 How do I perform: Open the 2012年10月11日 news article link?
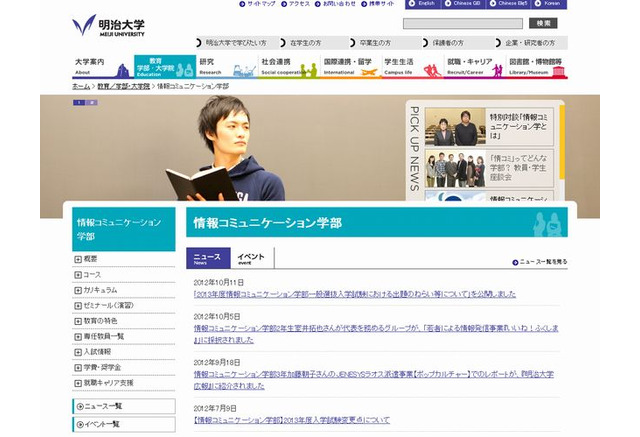355,294
